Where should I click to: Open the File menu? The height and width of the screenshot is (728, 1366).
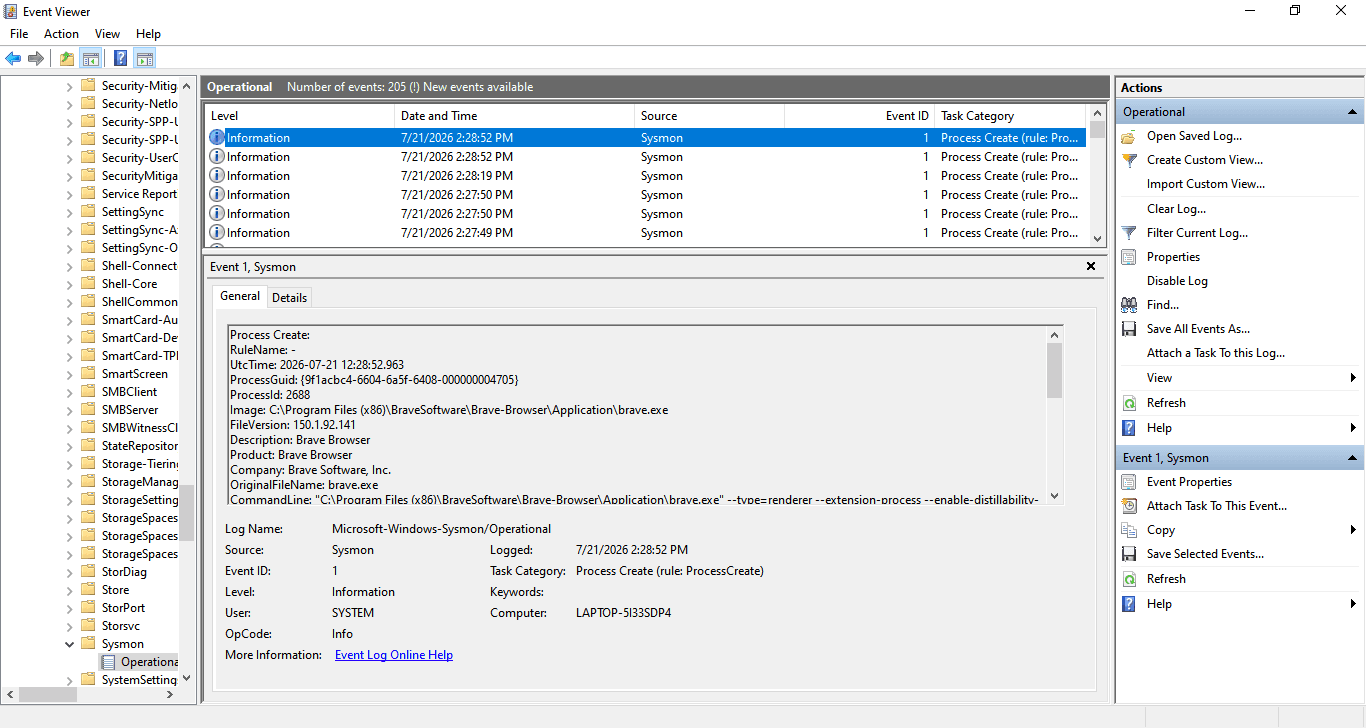[19, 34]
